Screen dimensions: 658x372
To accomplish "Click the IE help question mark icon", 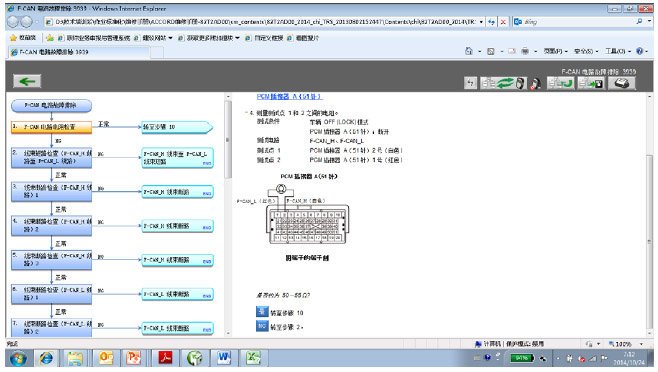I will [x=640, y=51].
